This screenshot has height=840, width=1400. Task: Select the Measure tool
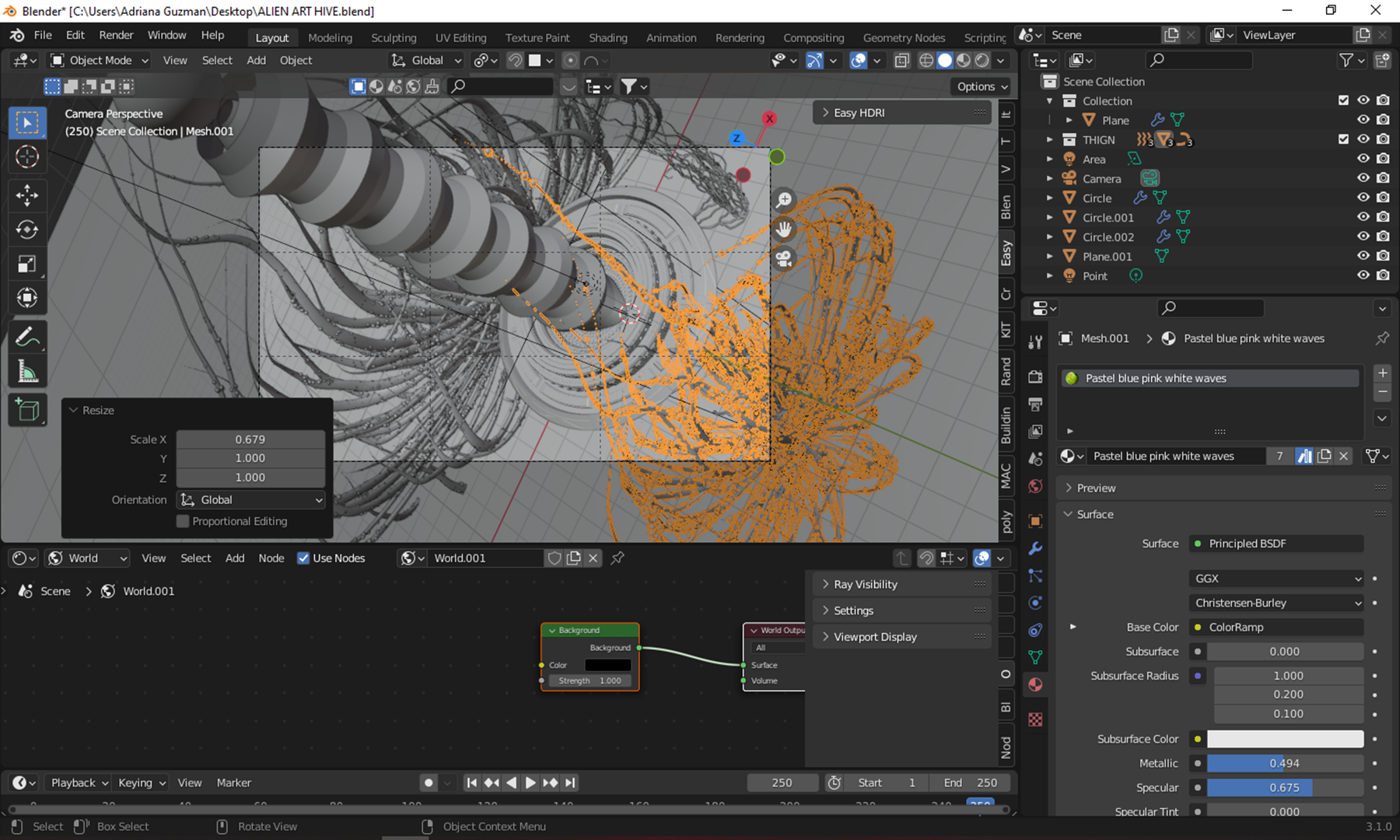[27, 371]
